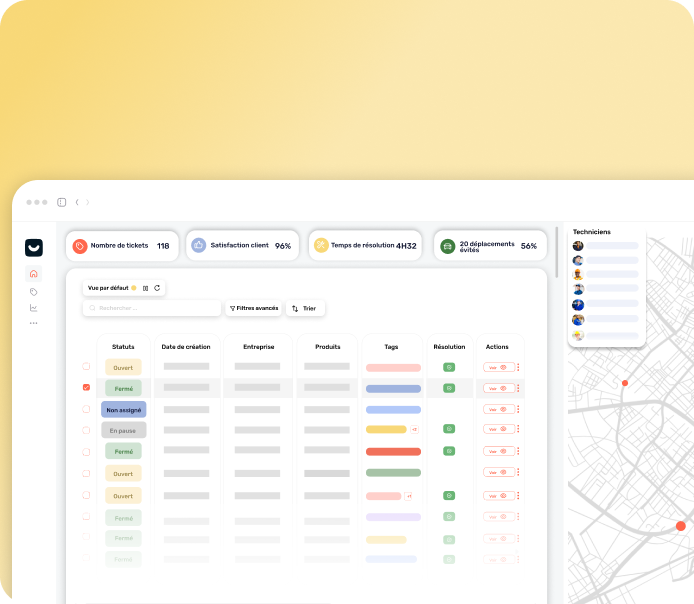Screen dimensions: 694x604
Task: Click the Voir button in the En pause row
Action: pos(499,429)
